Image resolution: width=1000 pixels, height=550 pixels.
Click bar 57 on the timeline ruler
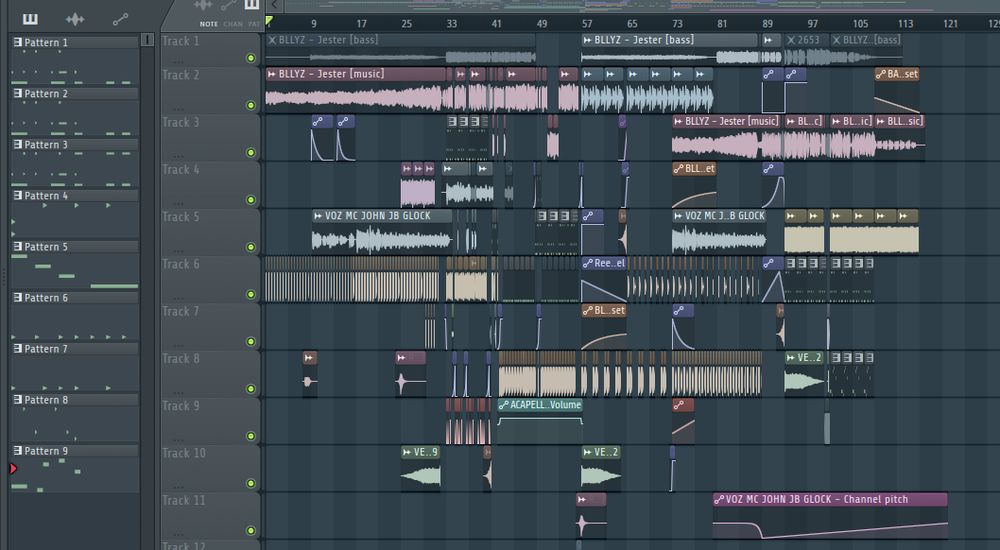point(587,24)
